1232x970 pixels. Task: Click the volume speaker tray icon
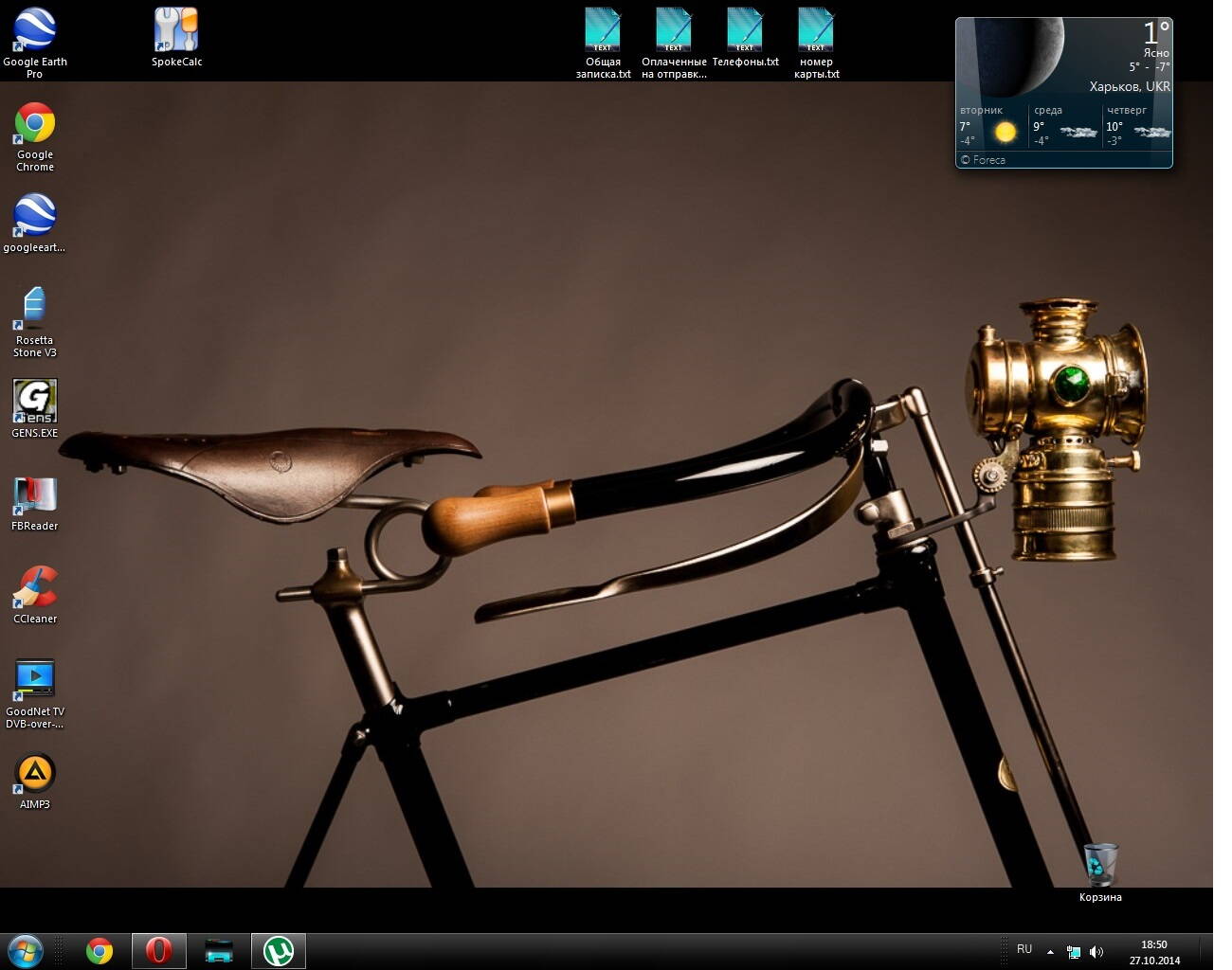pyautogui.click(x=1096, y=951)
